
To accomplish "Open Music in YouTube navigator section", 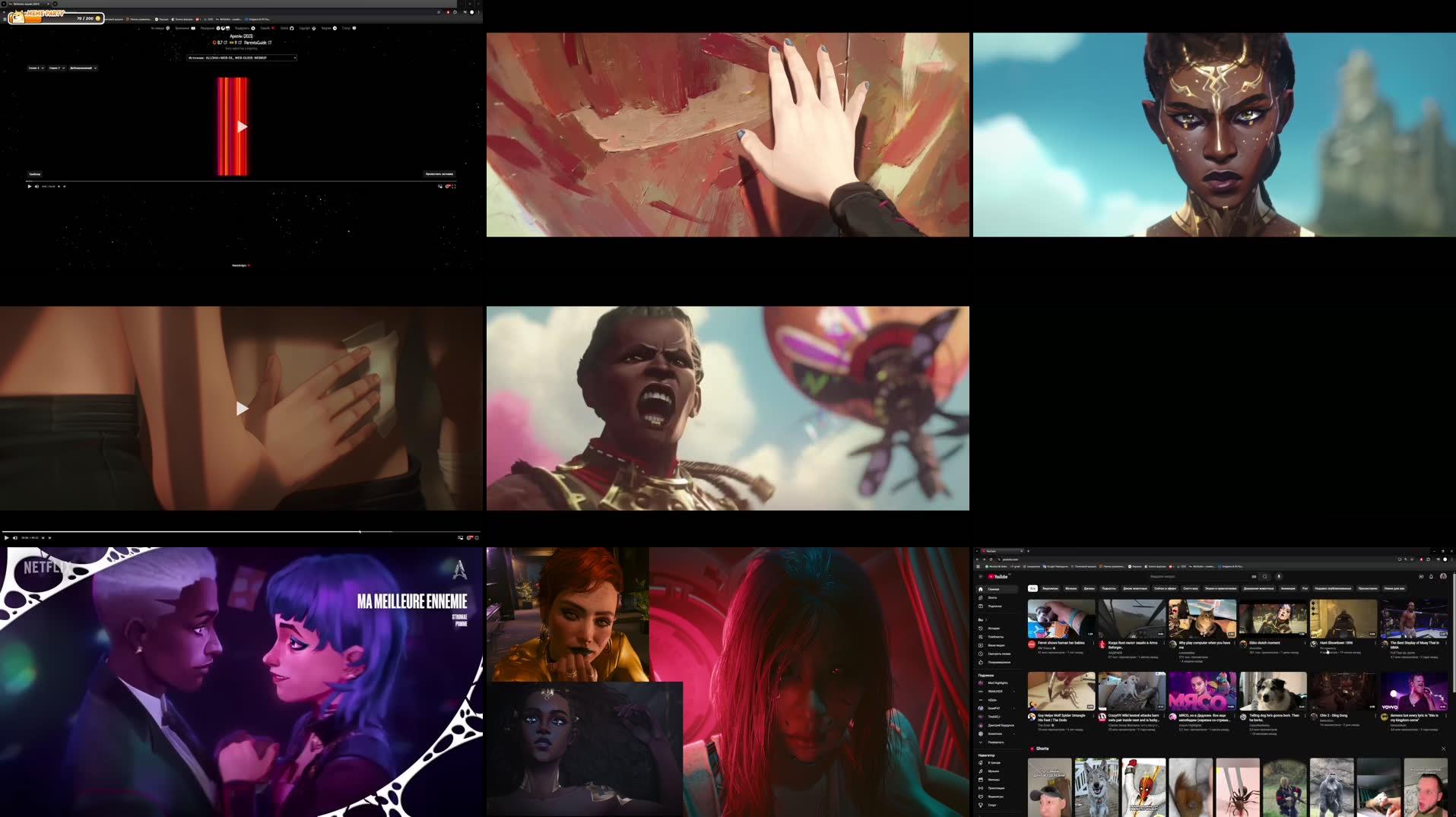I will [998, 771].
